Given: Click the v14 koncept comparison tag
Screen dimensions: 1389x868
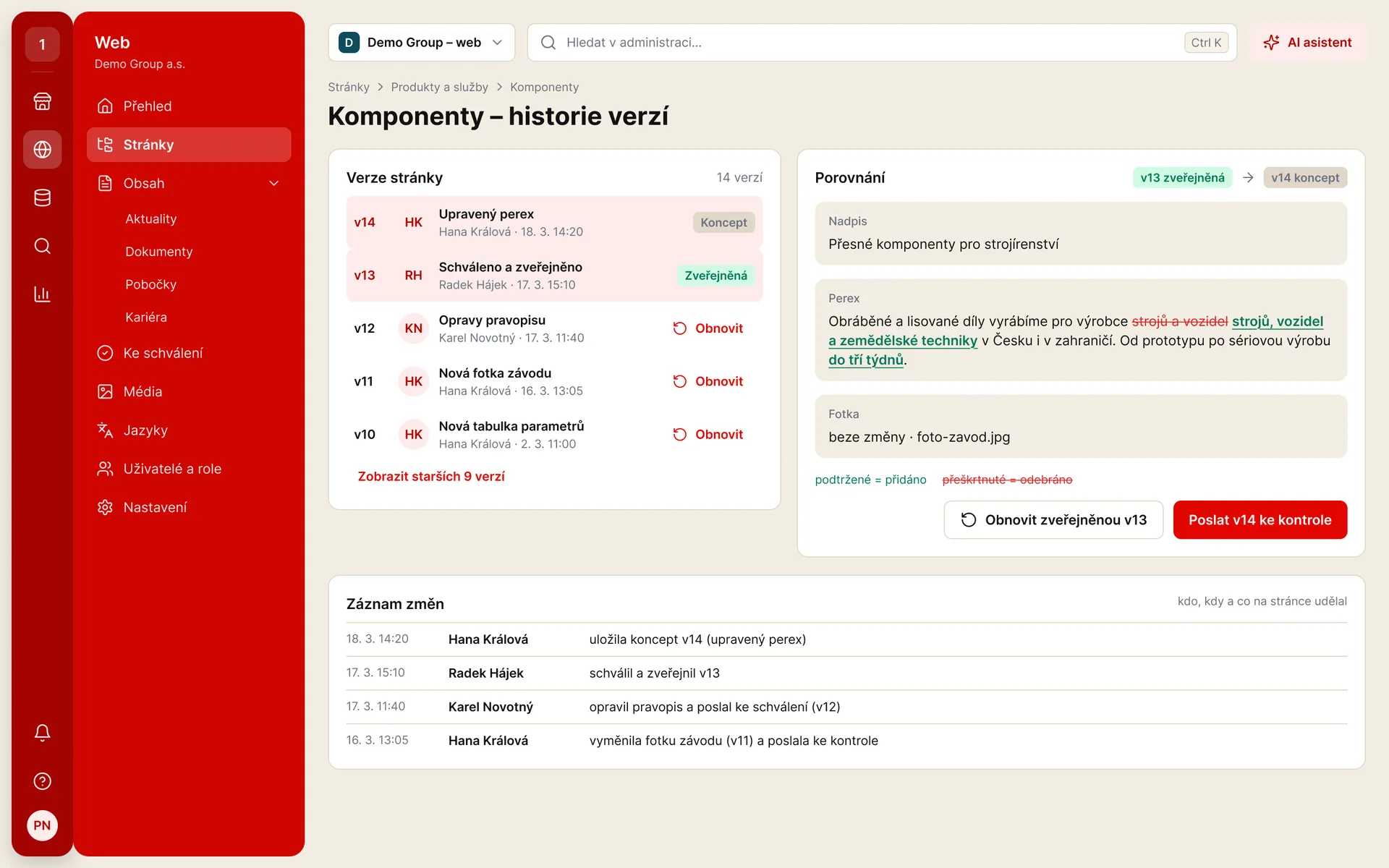Looking at the screenshot, I should 1305,178.
